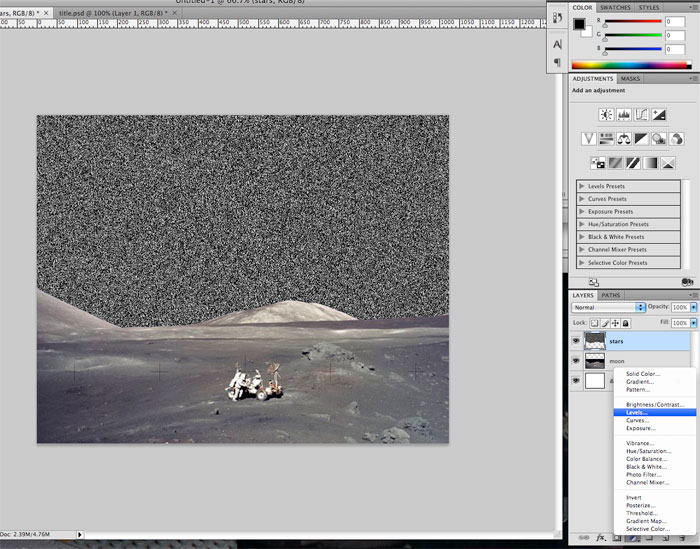Click the Curves adjustment icon
The image size is (700, 549).
[640, 115]
